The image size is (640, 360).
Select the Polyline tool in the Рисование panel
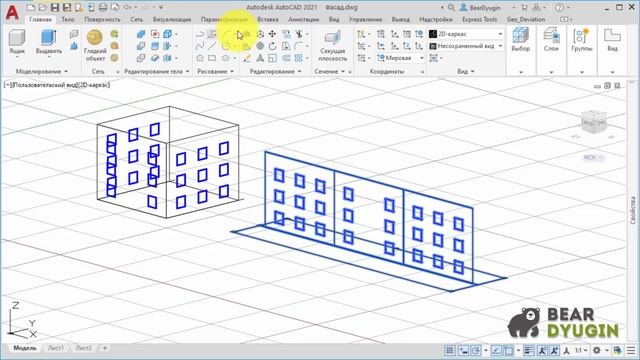[200, 34]
